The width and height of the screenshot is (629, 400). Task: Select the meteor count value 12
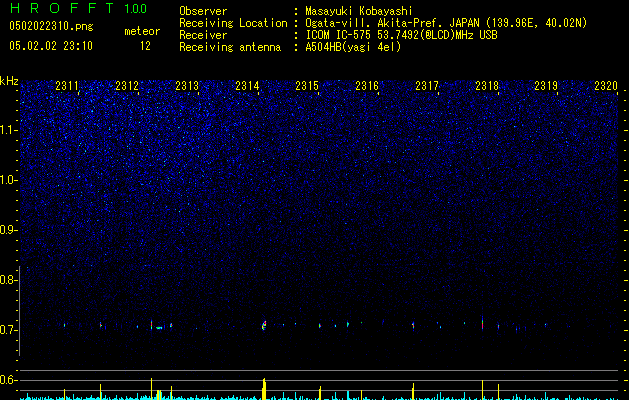click(145, 46)
